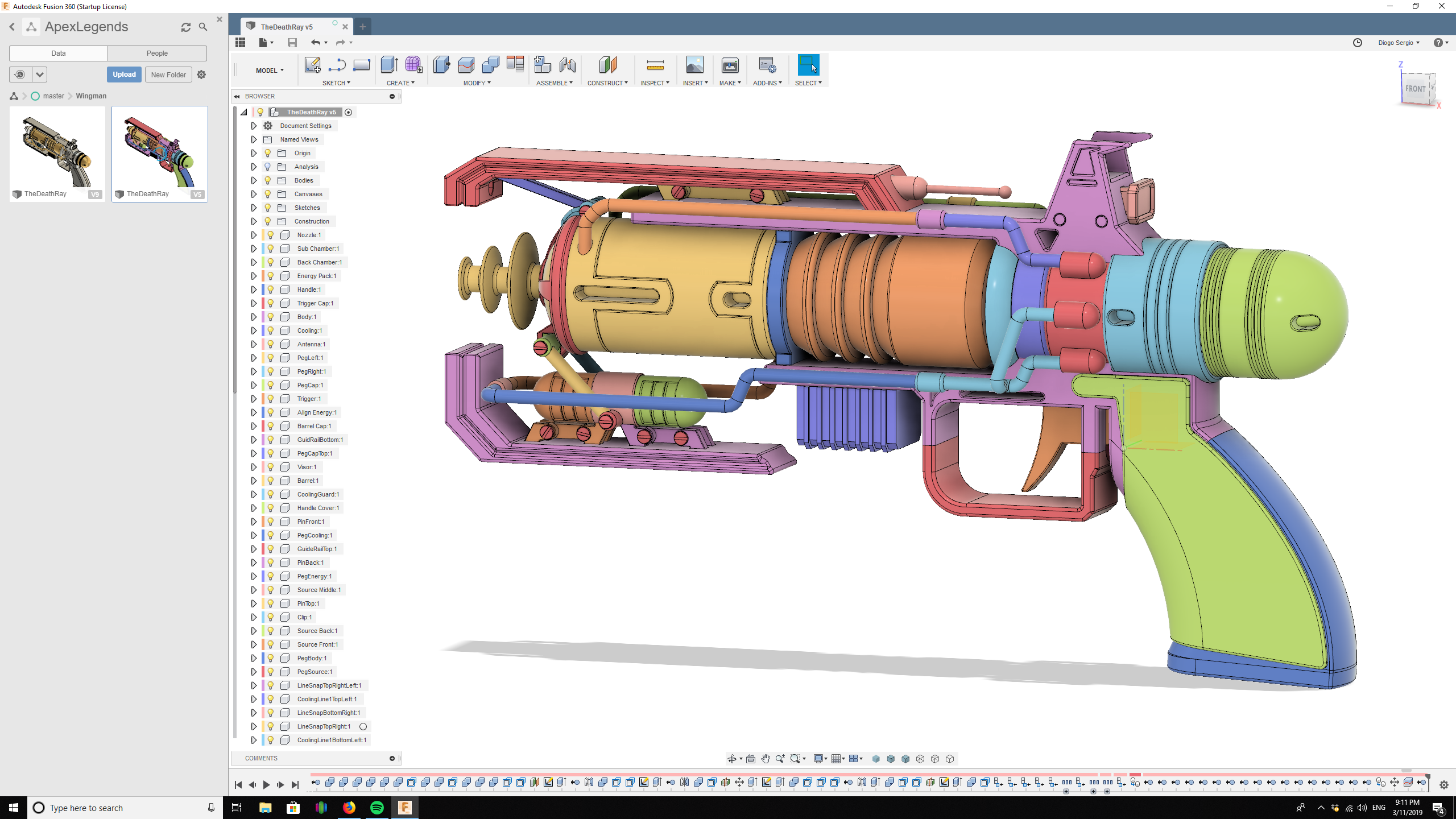Open the SKETCH menu
Image resolution: width=1456 pixels, height=819 pixels.
pos(336,83)
